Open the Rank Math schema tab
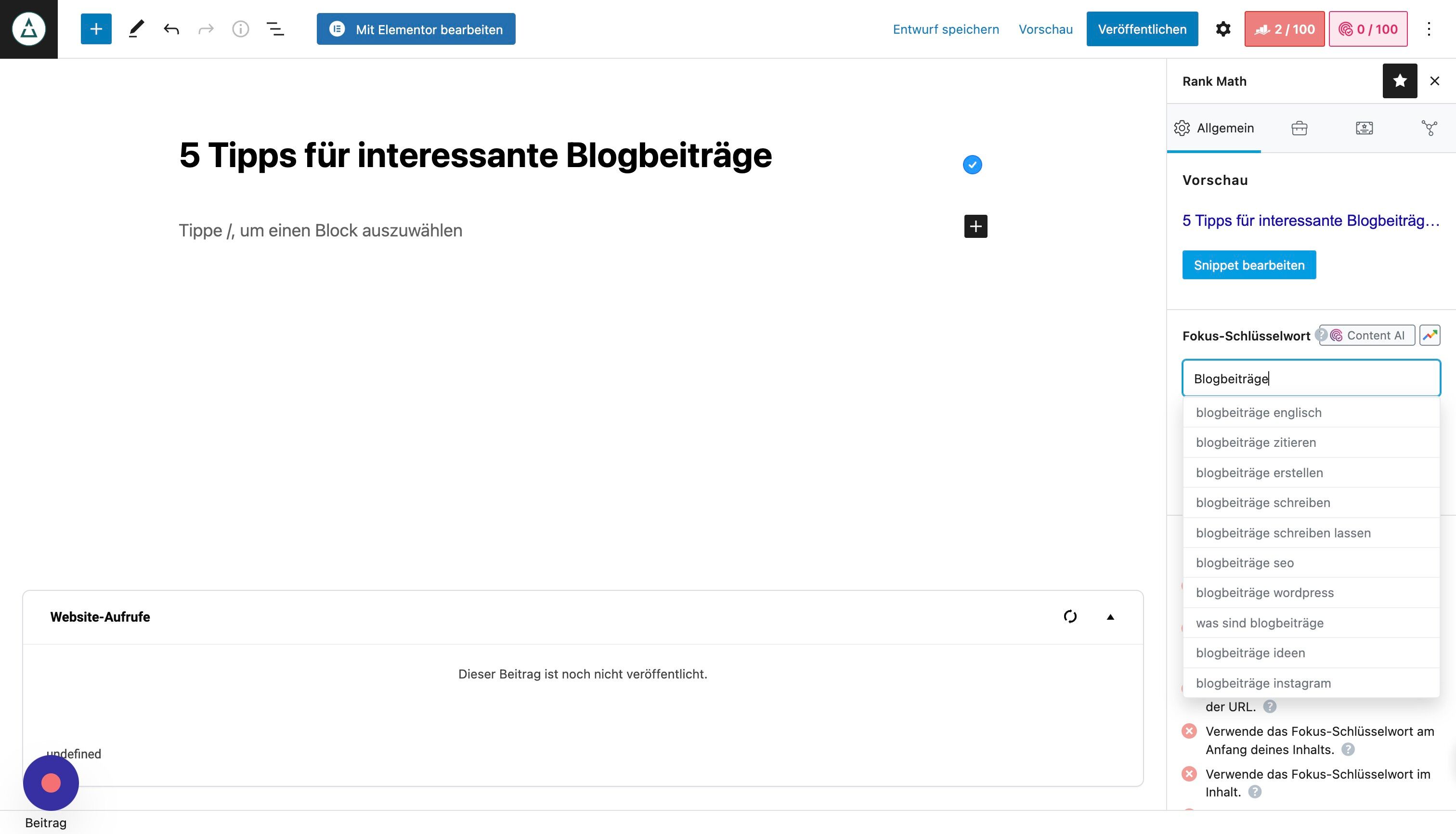 coord(1365,128)
